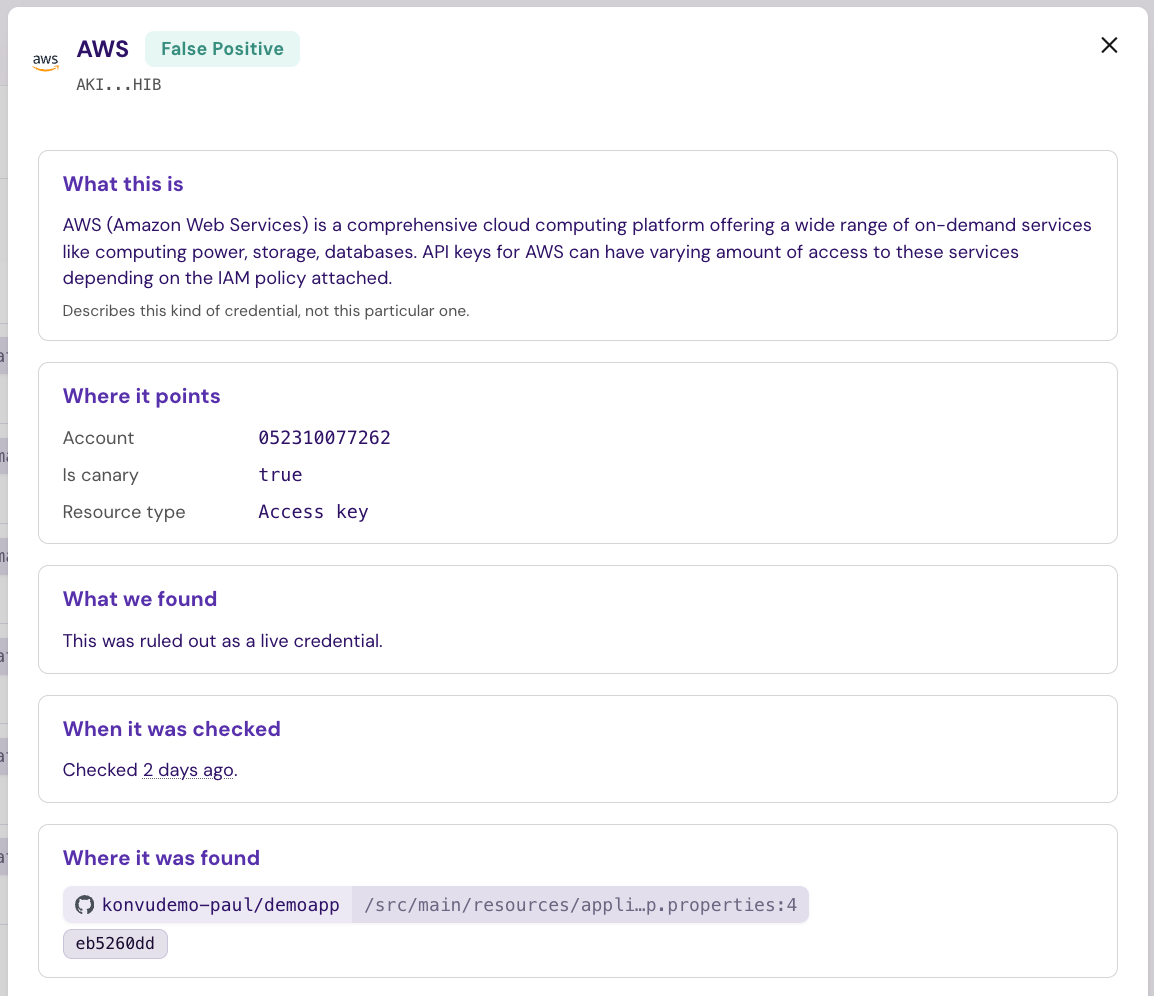Image resolution: width=1154 pixels, height=996 pixels.
Task: Click the Resource type value 'Access key'
Action: click(x=313, y=512)
